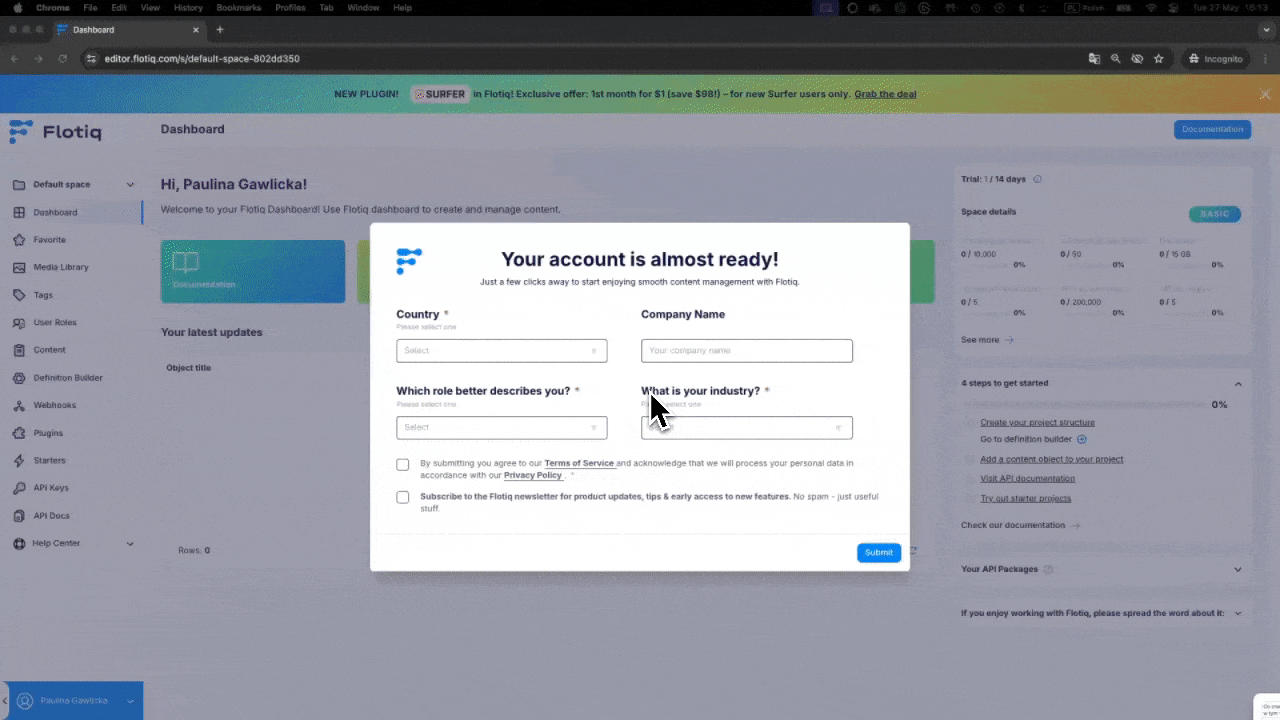Open the Terms of Service link
The width and height of the screenshot is (1280, 720).
click(x=579, y=463)
